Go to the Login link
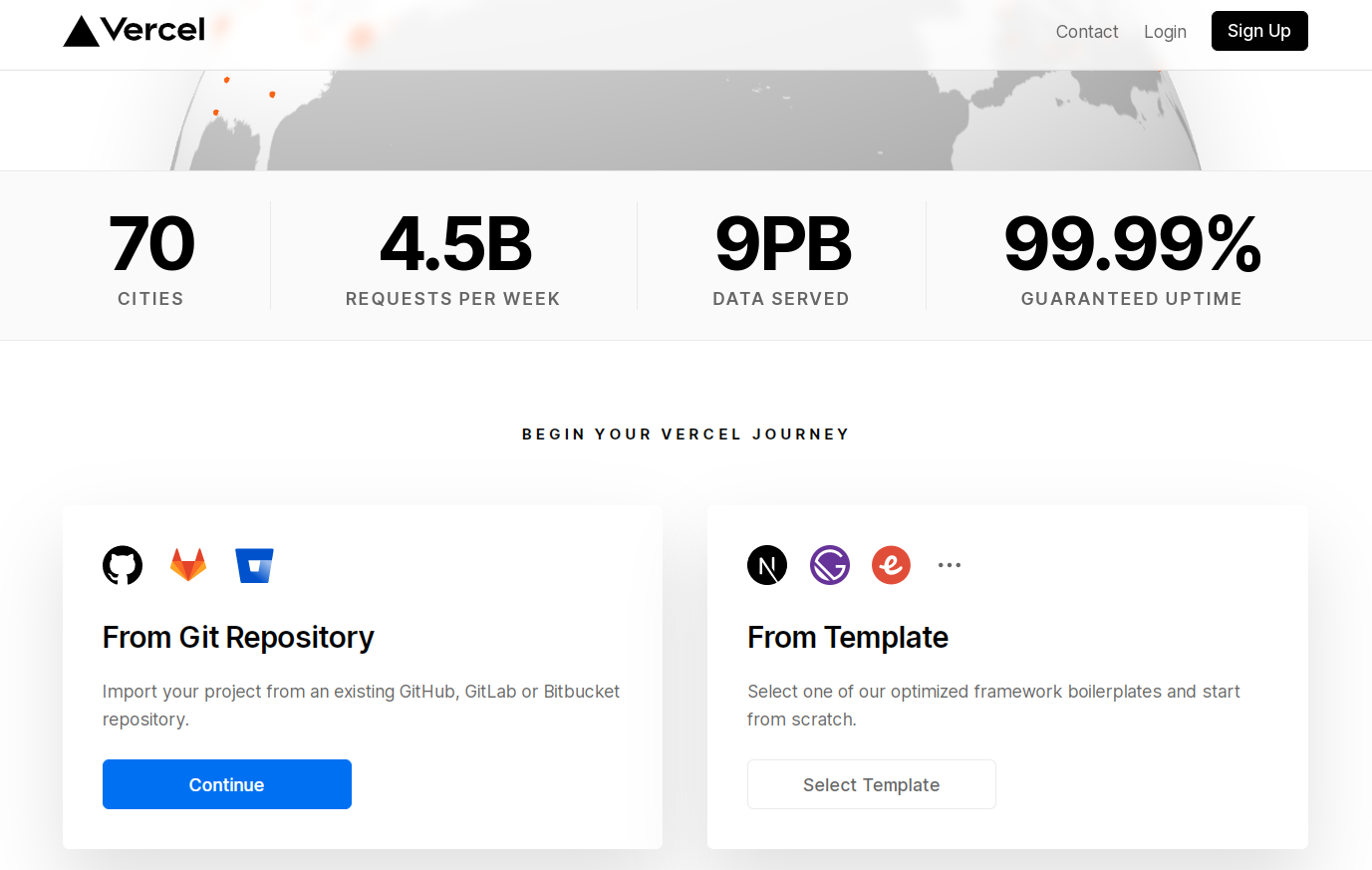Image resolution: width=1372 pixels, height=870 pixels. pyautogui.click(x=1165, y=32)
